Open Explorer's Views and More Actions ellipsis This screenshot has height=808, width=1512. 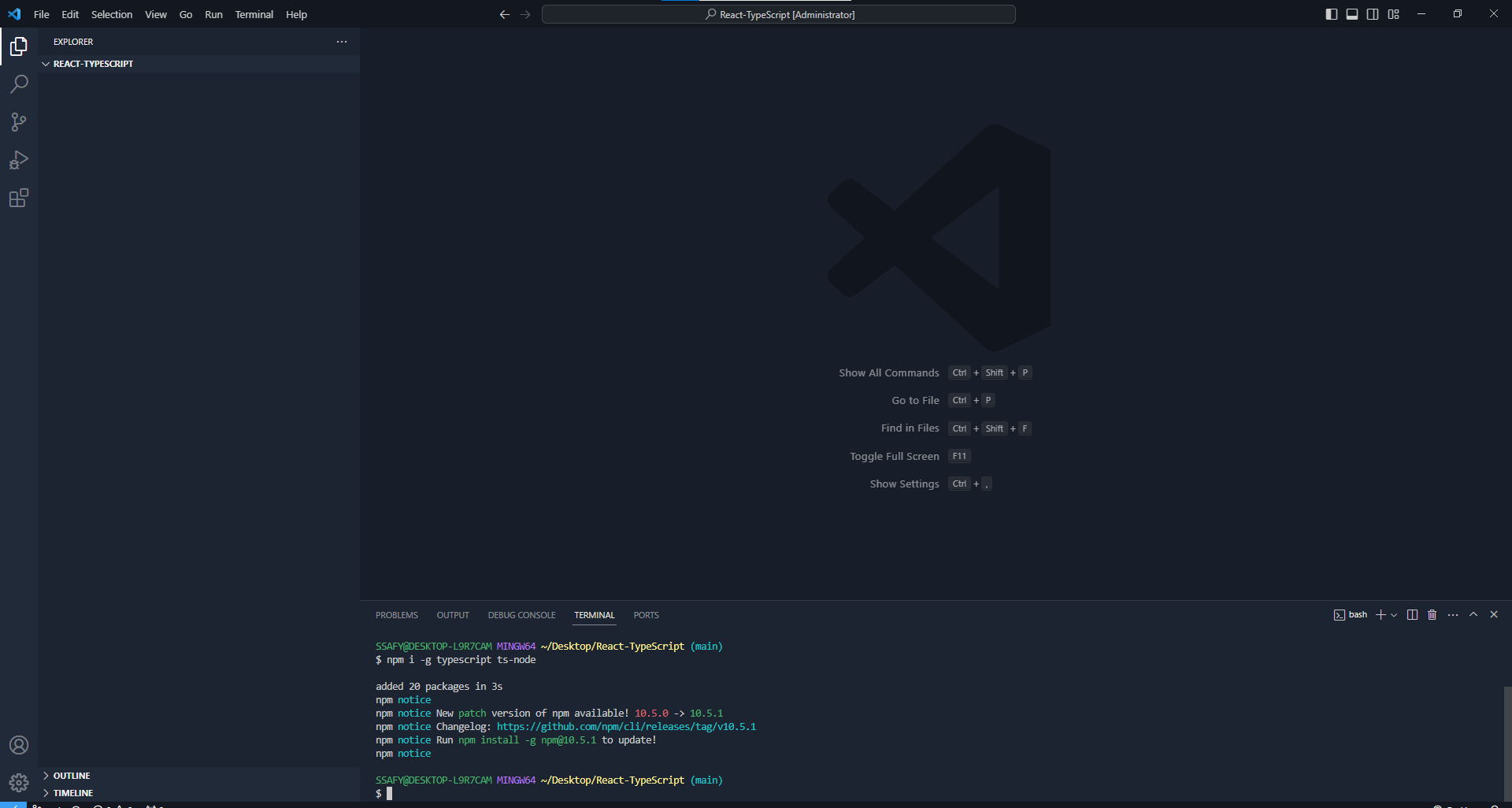(342, 42)
